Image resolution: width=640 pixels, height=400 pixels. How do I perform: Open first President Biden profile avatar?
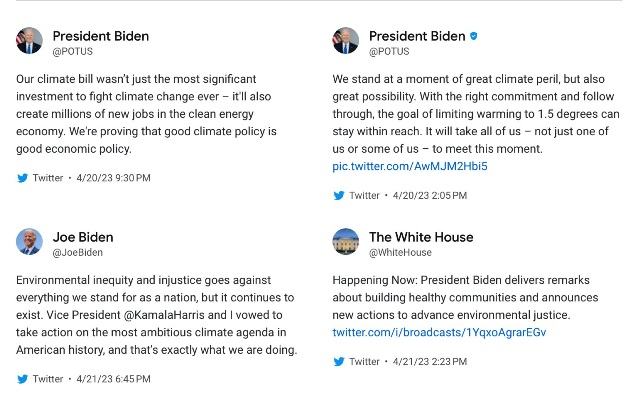(29, 41)
